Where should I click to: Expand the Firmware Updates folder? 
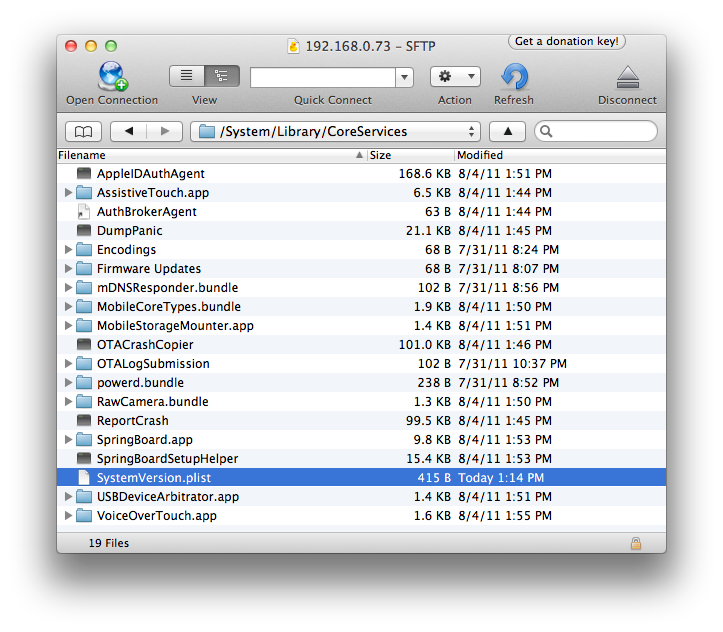click(x=68, y=269)
